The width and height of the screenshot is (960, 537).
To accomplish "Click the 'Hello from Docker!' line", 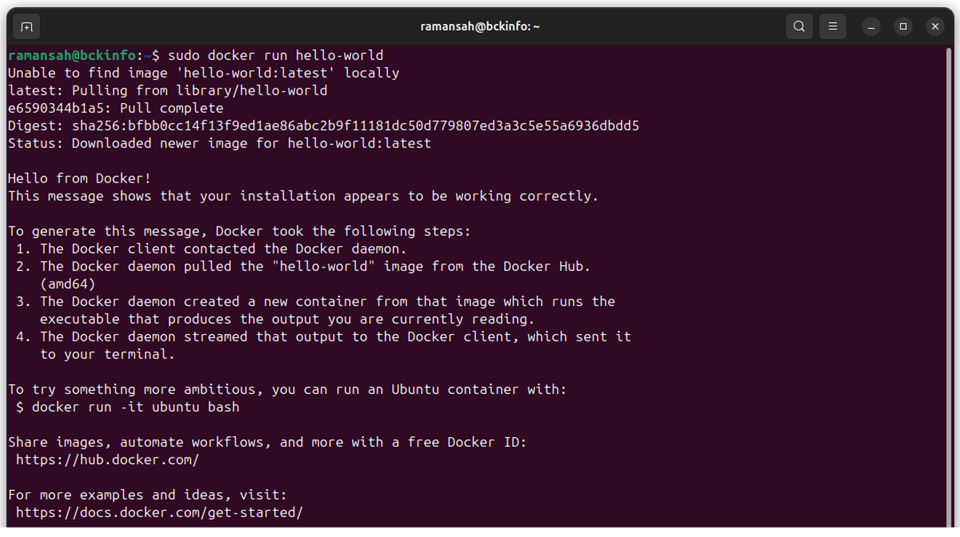I will (x=80, y=178).
